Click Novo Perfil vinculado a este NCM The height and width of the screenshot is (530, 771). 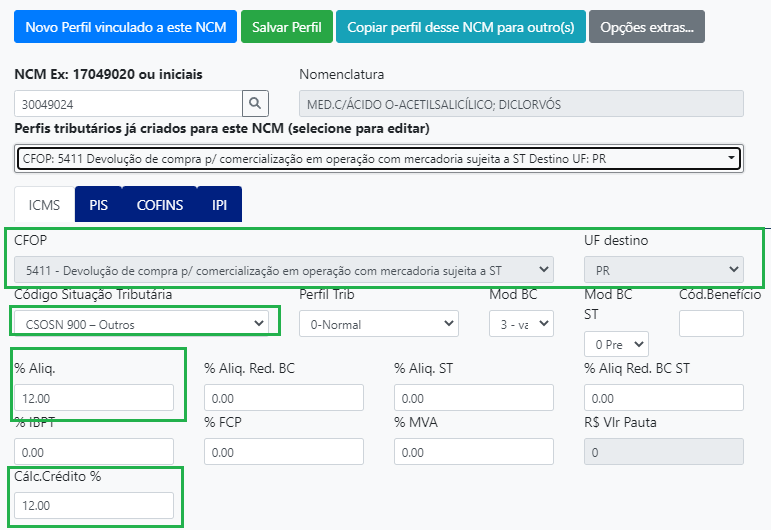pyautogui.click(x=125, y=27)
